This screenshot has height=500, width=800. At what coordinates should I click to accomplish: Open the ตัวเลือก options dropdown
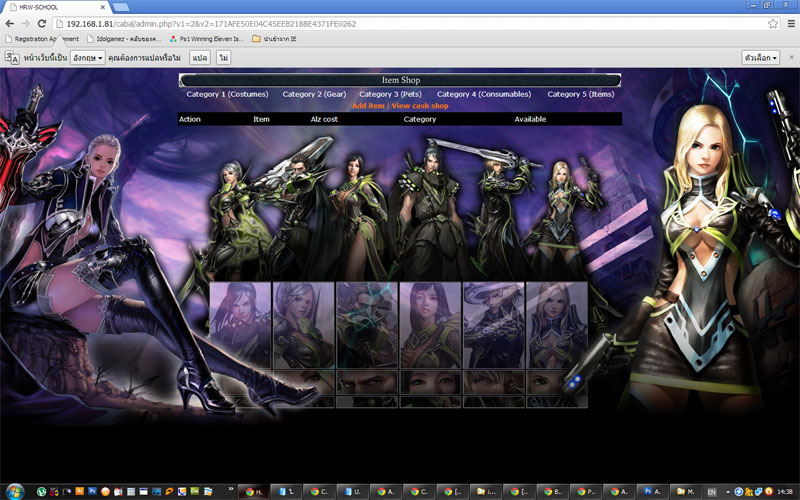coord(760,58)
